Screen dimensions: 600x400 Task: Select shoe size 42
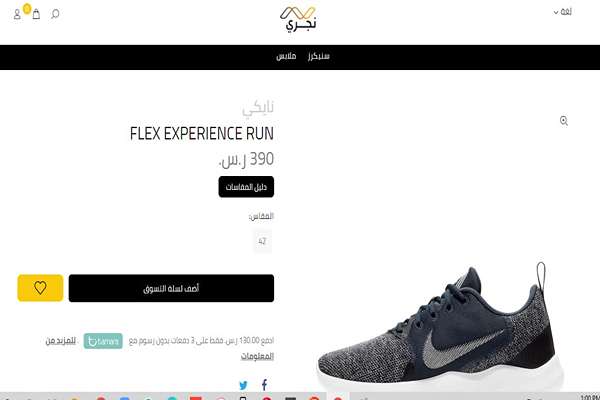tap(262, 241)
